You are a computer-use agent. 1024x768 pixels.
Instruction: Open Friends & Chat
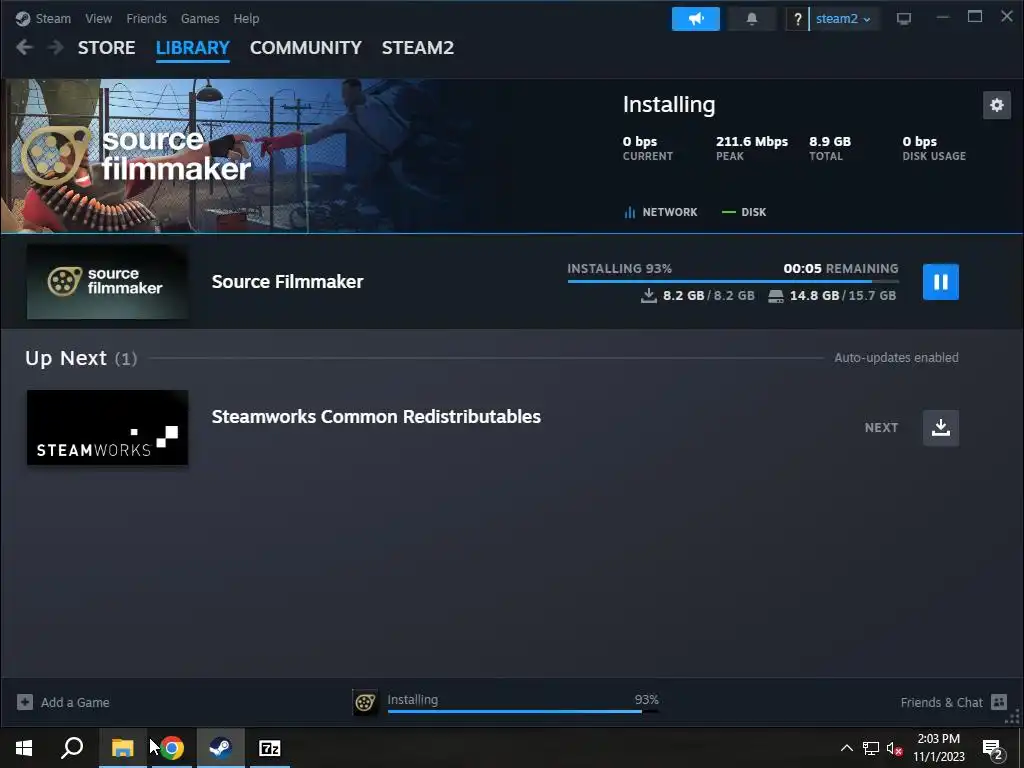953,702
